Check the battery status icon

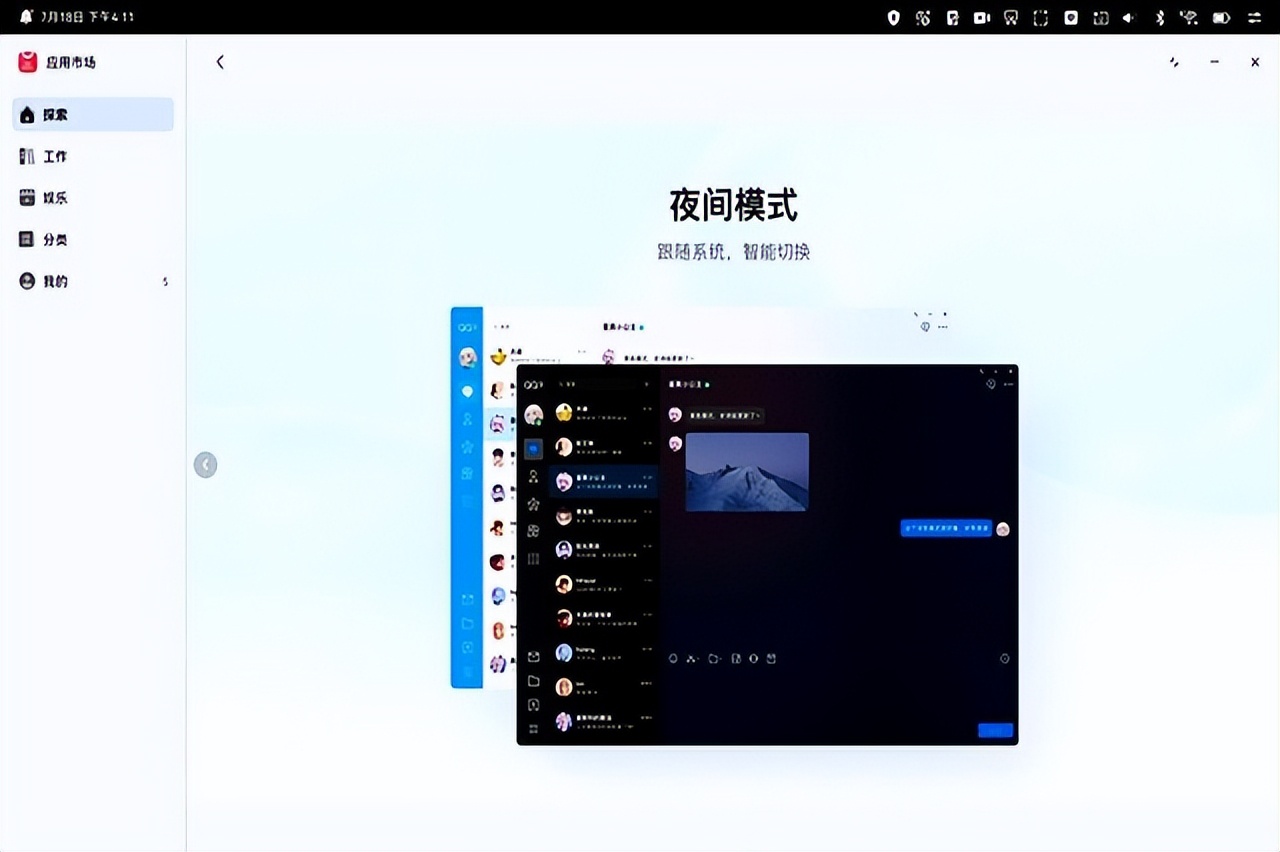(1221, 17)
